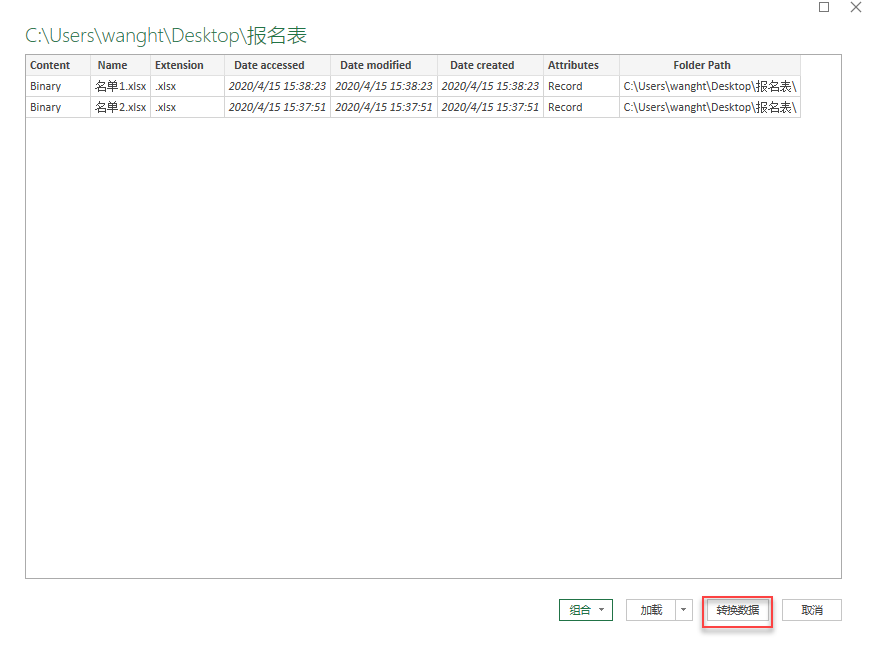Screen dimensions: 871x650
Task: Click the 名单2.xlsx name cell
Action: click(120, 107)
